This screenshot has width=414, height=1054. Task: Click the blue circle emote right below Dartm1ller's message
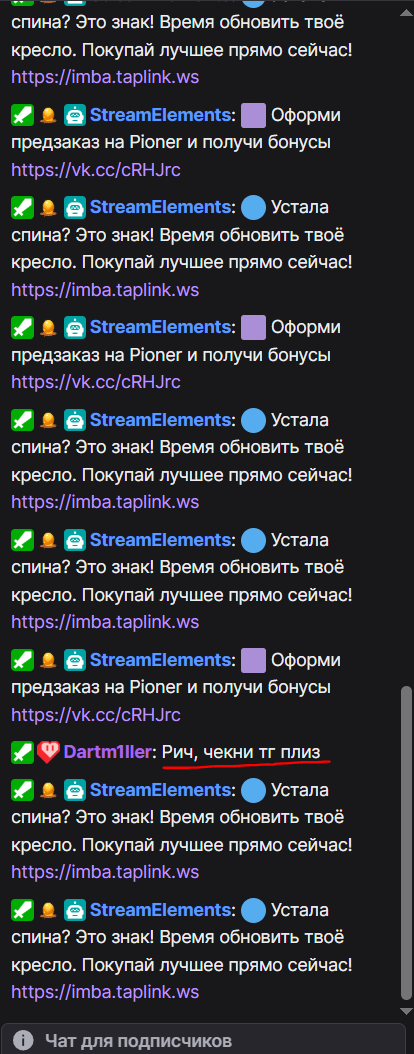point(253,790)
